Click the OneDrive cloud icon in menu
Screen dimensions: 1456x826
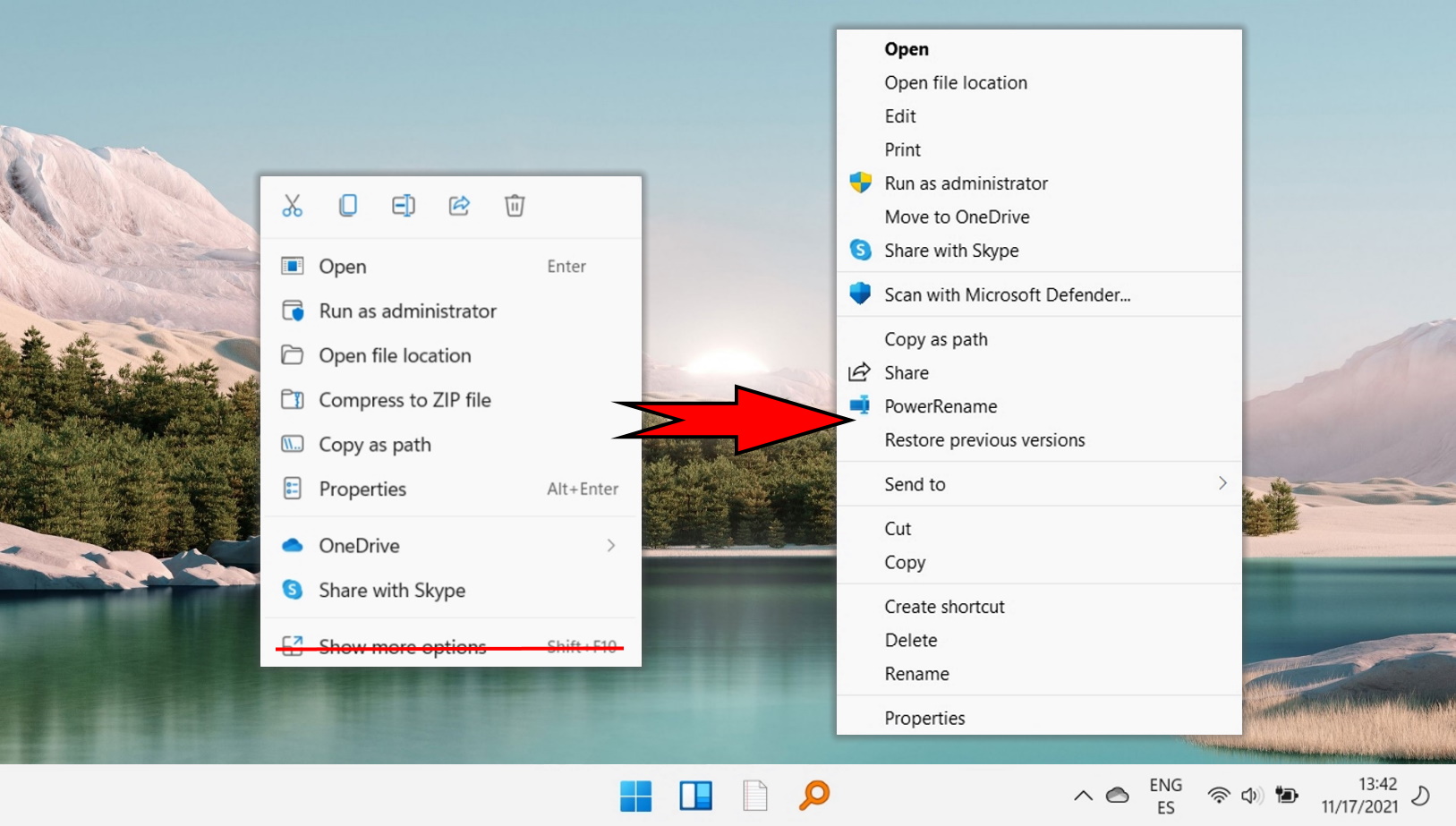(x=292, y=545)
